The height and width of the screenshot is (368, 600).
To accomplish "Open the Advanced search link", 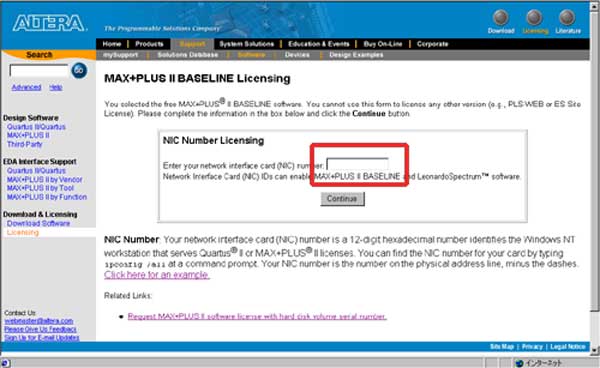I will [26, 88].
